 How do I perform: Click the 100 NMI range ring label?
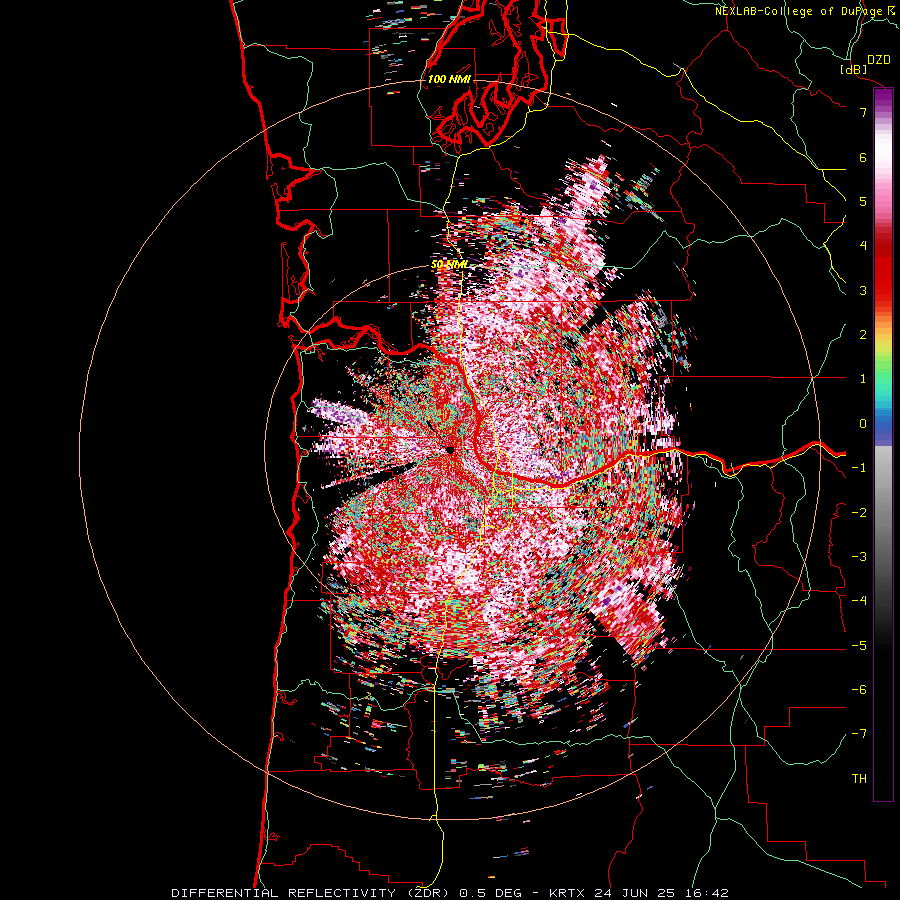449,79
